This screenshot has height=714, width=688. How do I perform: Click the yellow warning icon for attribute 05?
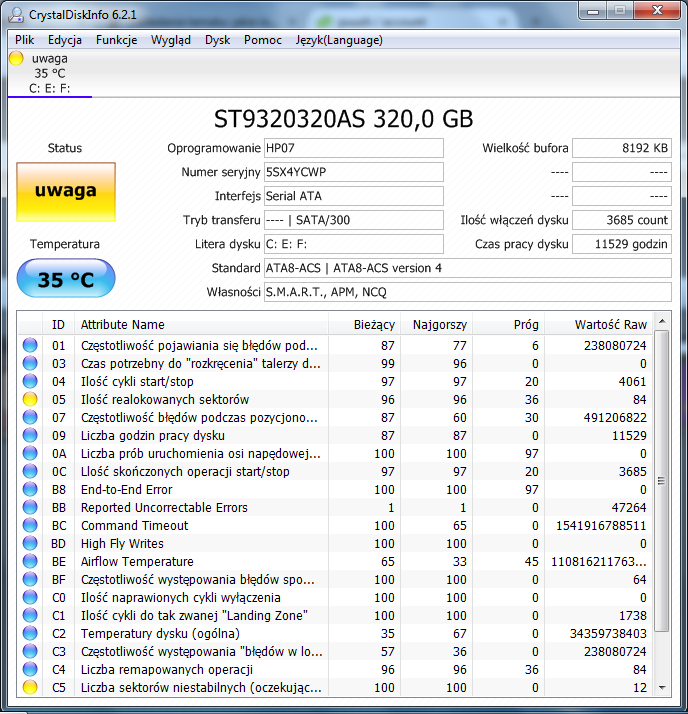pyautogui.click(x=30, y=399)
